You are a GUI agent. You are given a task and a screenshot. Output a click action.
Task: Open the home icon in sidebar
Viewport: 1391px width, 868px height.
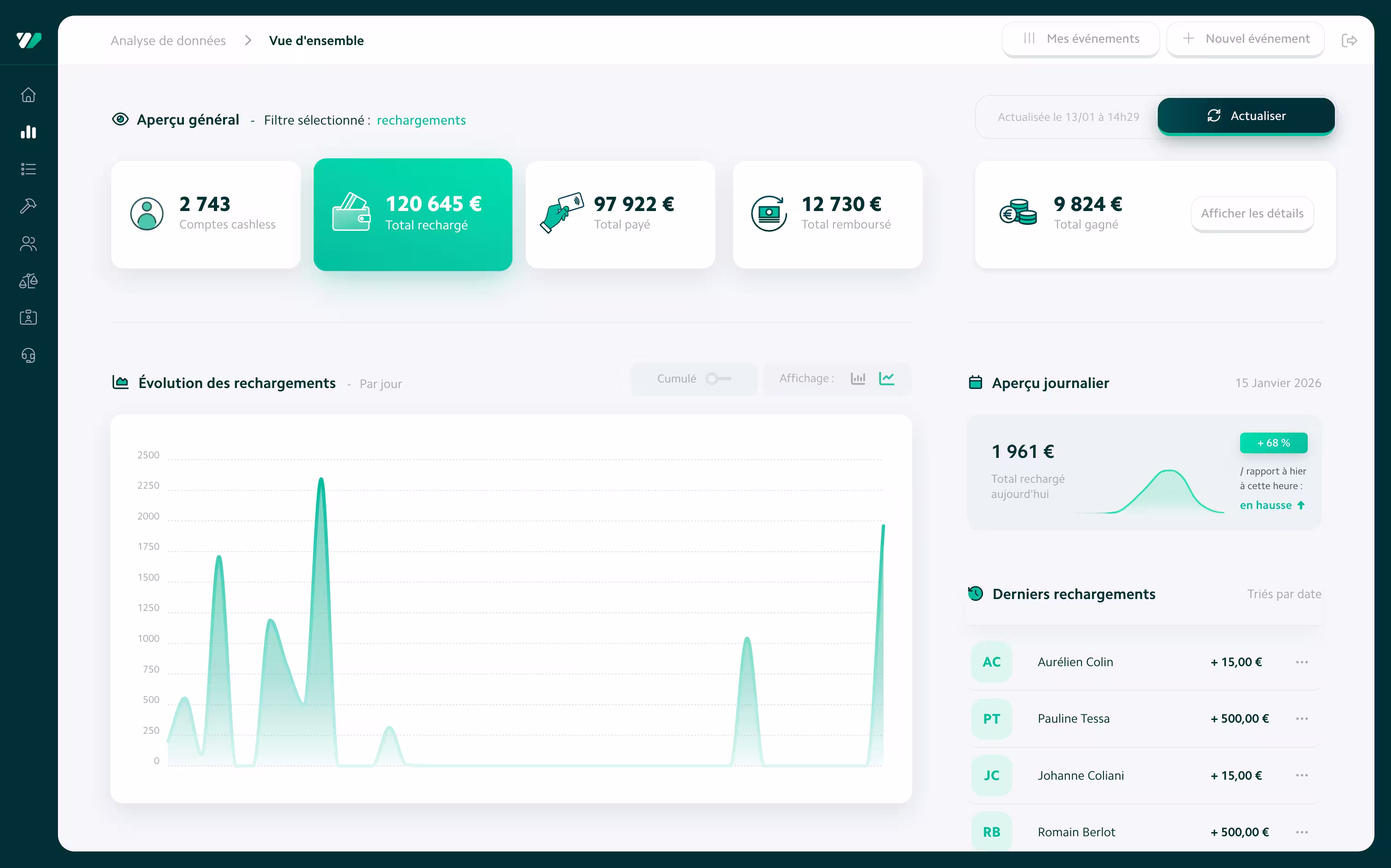28,95
